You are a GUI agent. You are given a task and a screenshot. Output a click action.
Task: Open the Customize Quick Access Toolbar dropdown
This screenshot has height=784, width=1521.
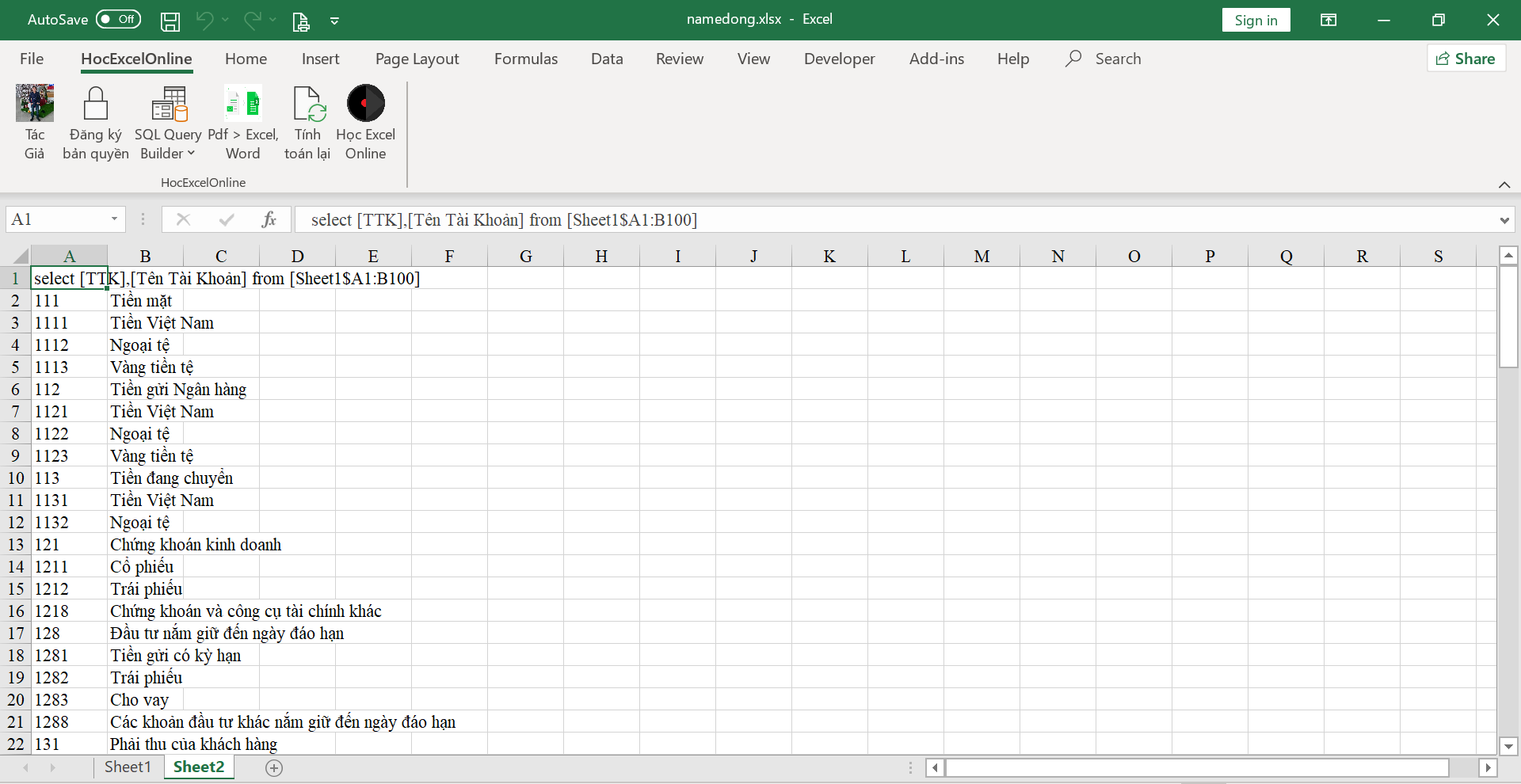pos(334,20)
